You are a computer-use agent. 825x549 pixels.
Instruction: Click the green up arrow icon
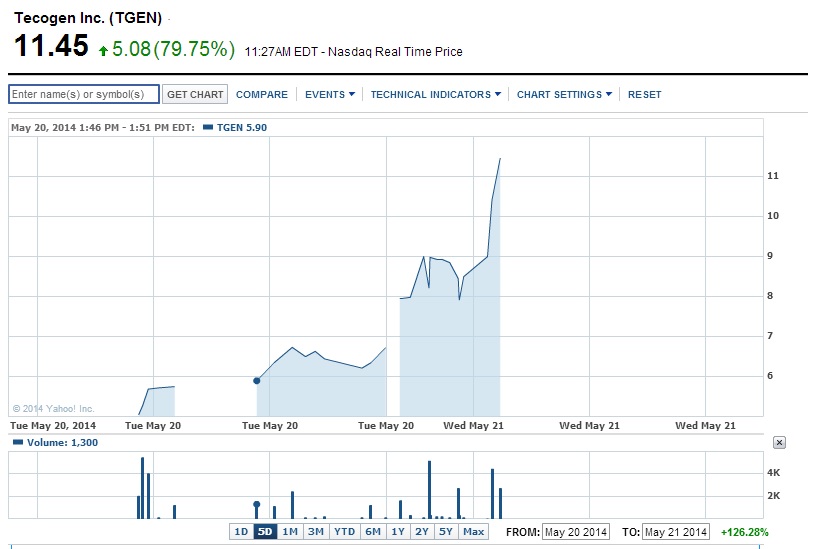103,51
